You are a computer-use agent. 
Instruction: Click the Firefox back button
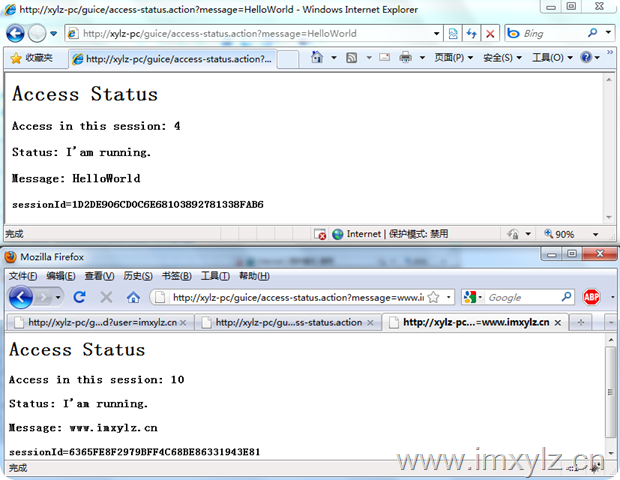click(x=21, y=297)
